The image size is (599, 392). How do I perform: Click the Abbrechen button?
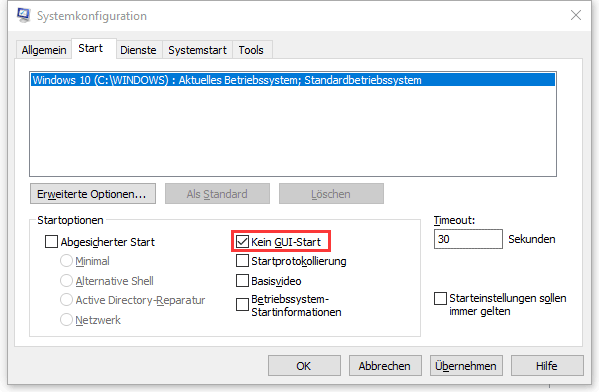coord(385,366)
